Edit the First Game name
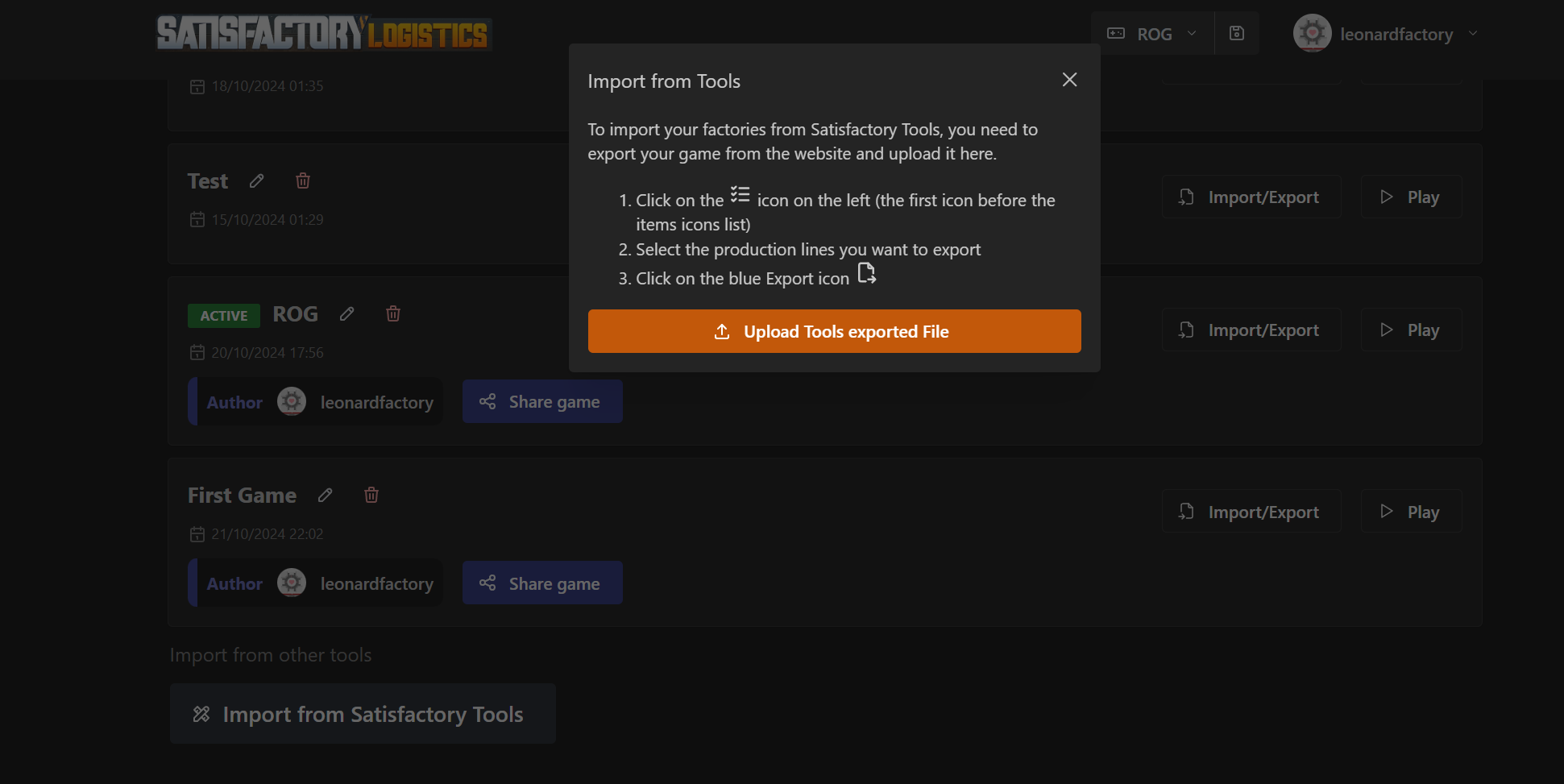Viewport: 1564px width, 784px height. point(326,496)
